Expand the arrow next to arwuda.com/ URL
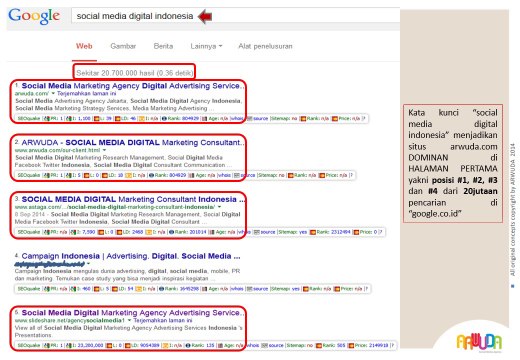The height and width of the screenshot is (360, 520). 53,93
